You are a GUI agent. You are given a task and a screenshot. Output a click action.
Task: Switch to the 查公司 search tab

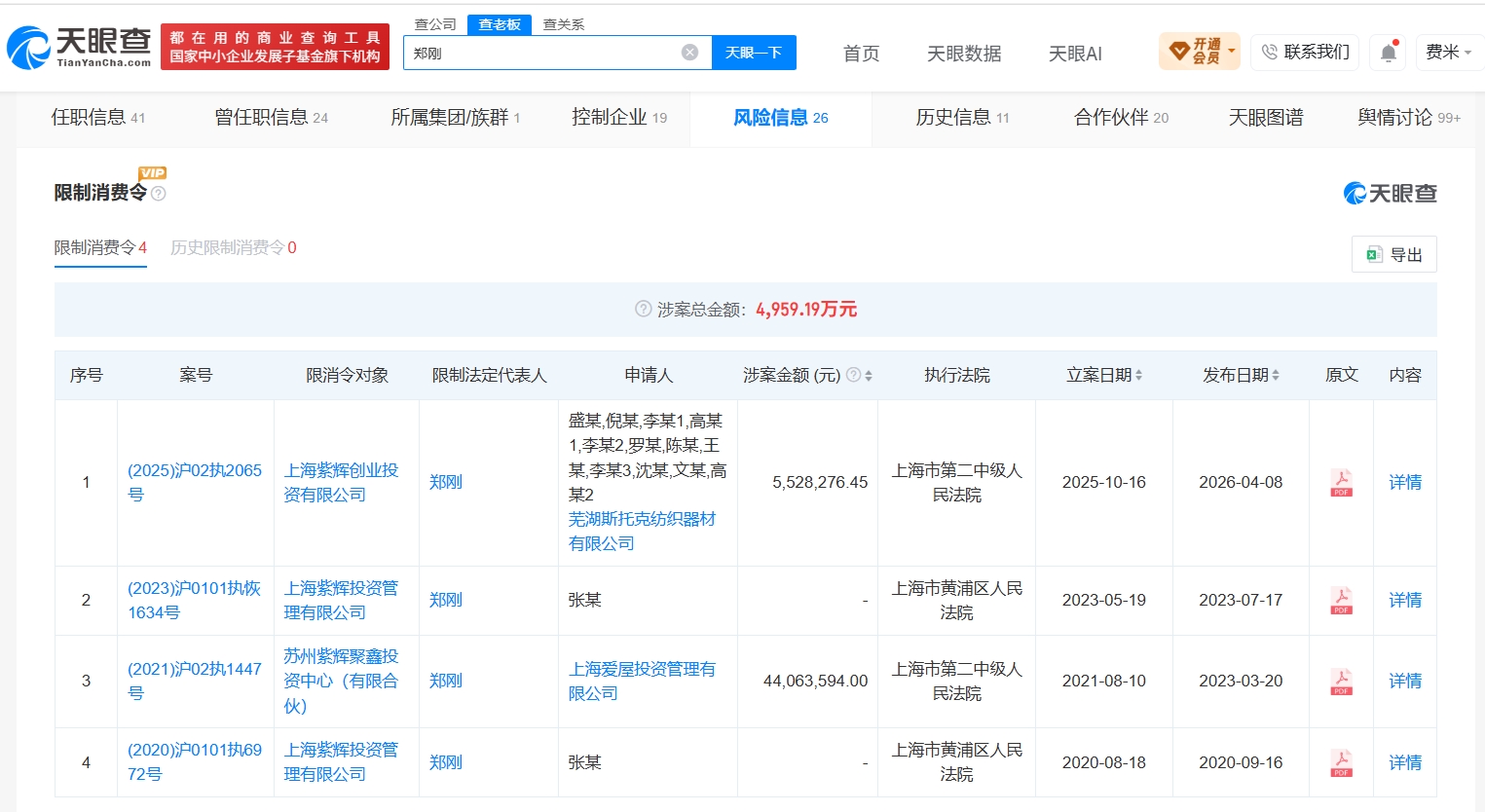click(x=435, y=24)
